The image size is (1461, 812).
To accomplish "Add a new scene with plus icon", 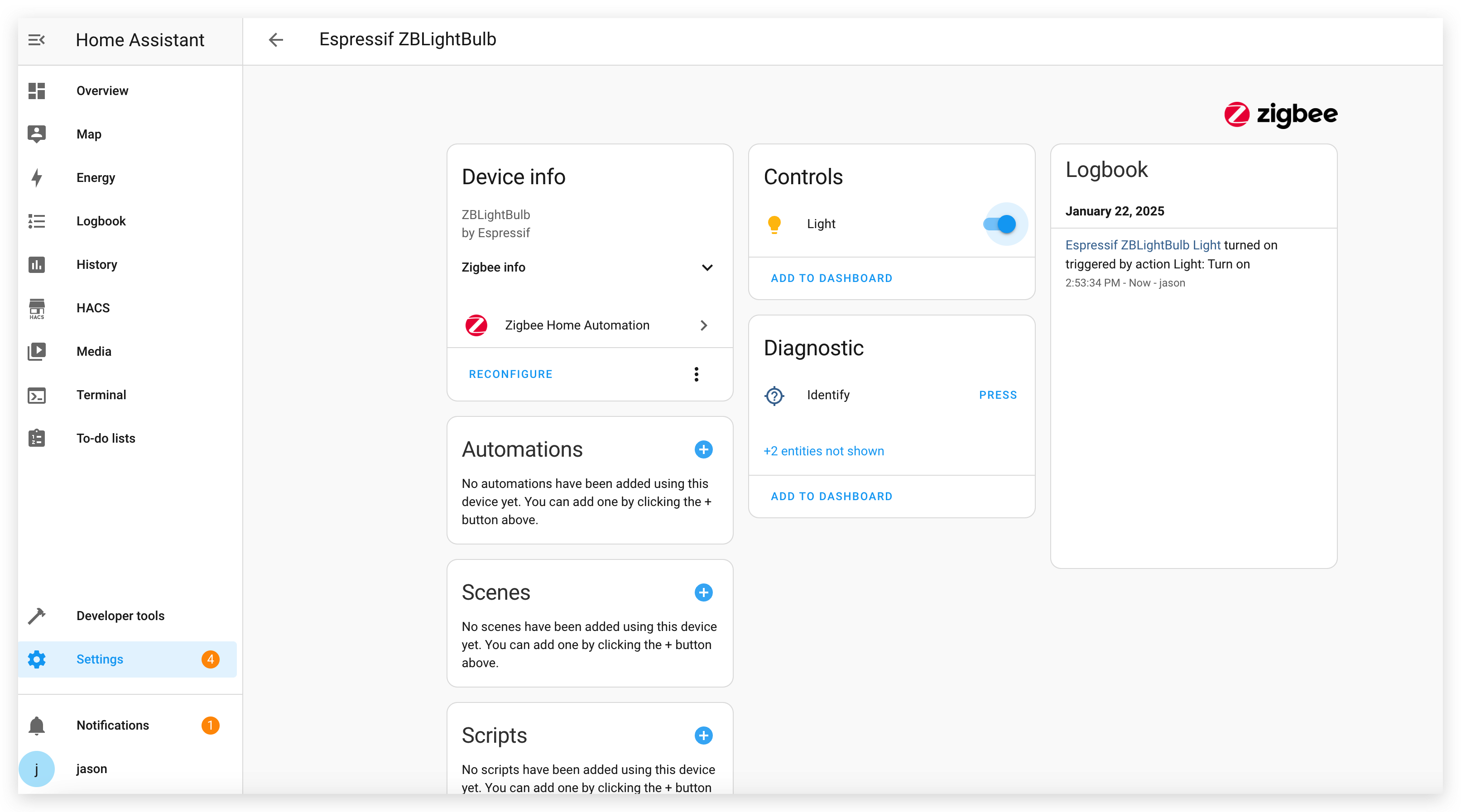I will tap(703, 593).
